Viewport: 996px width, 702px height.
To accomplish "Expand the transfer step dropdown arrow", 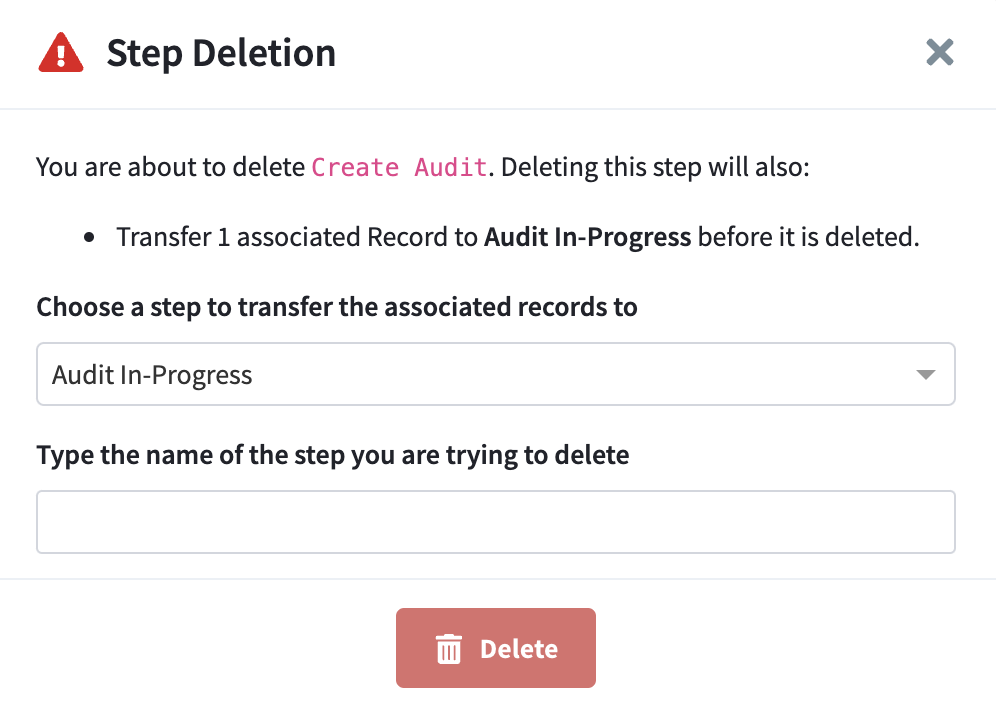I will point(925,375).
